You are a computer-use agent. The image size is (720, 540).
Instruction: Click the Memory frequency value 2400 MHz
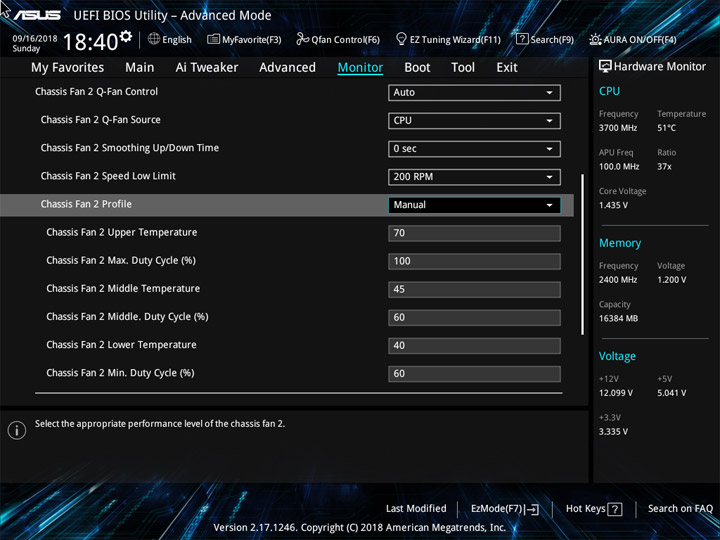coord(618,280)
